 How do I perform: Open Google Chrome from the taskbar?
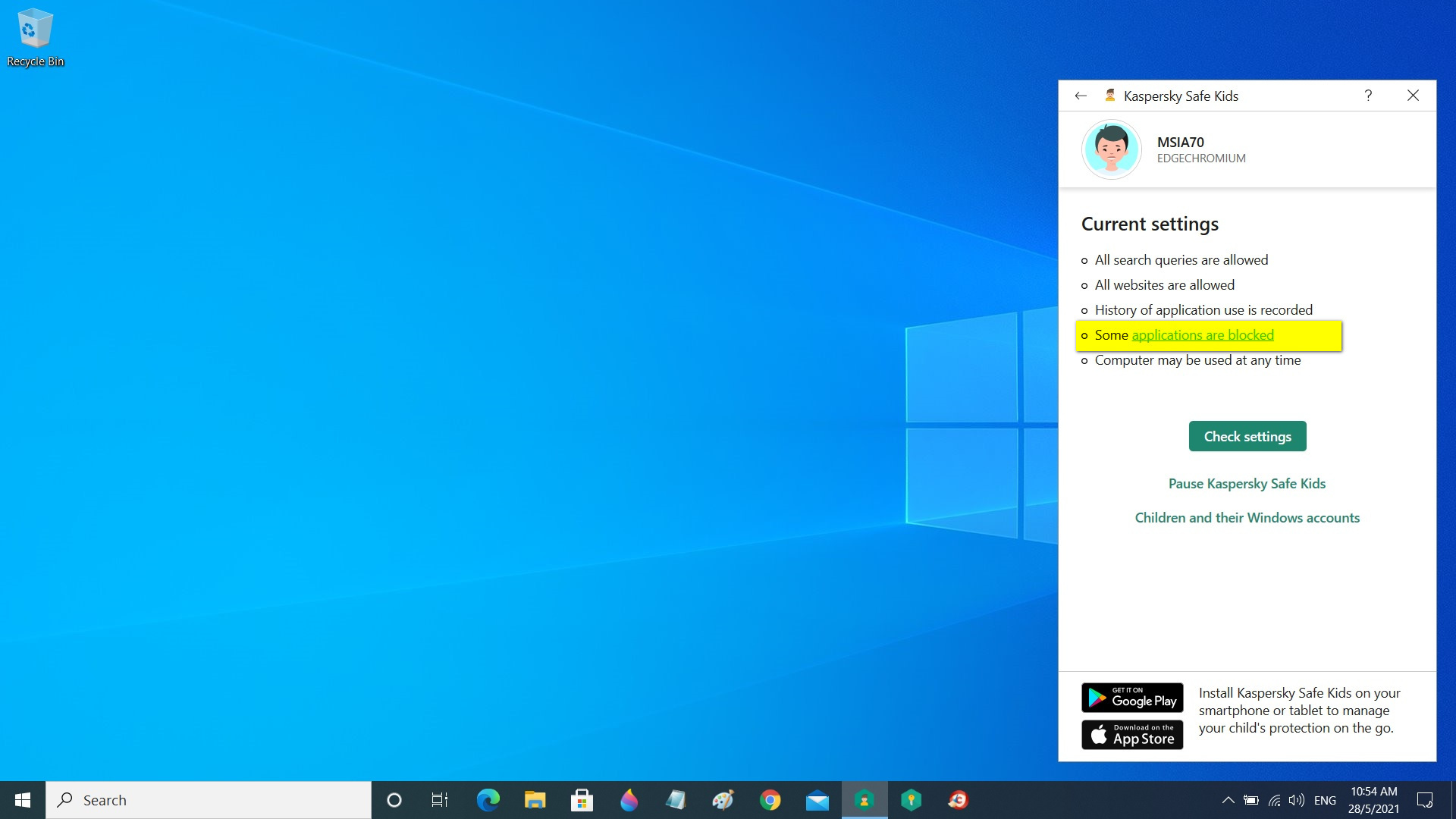point(770,800)
